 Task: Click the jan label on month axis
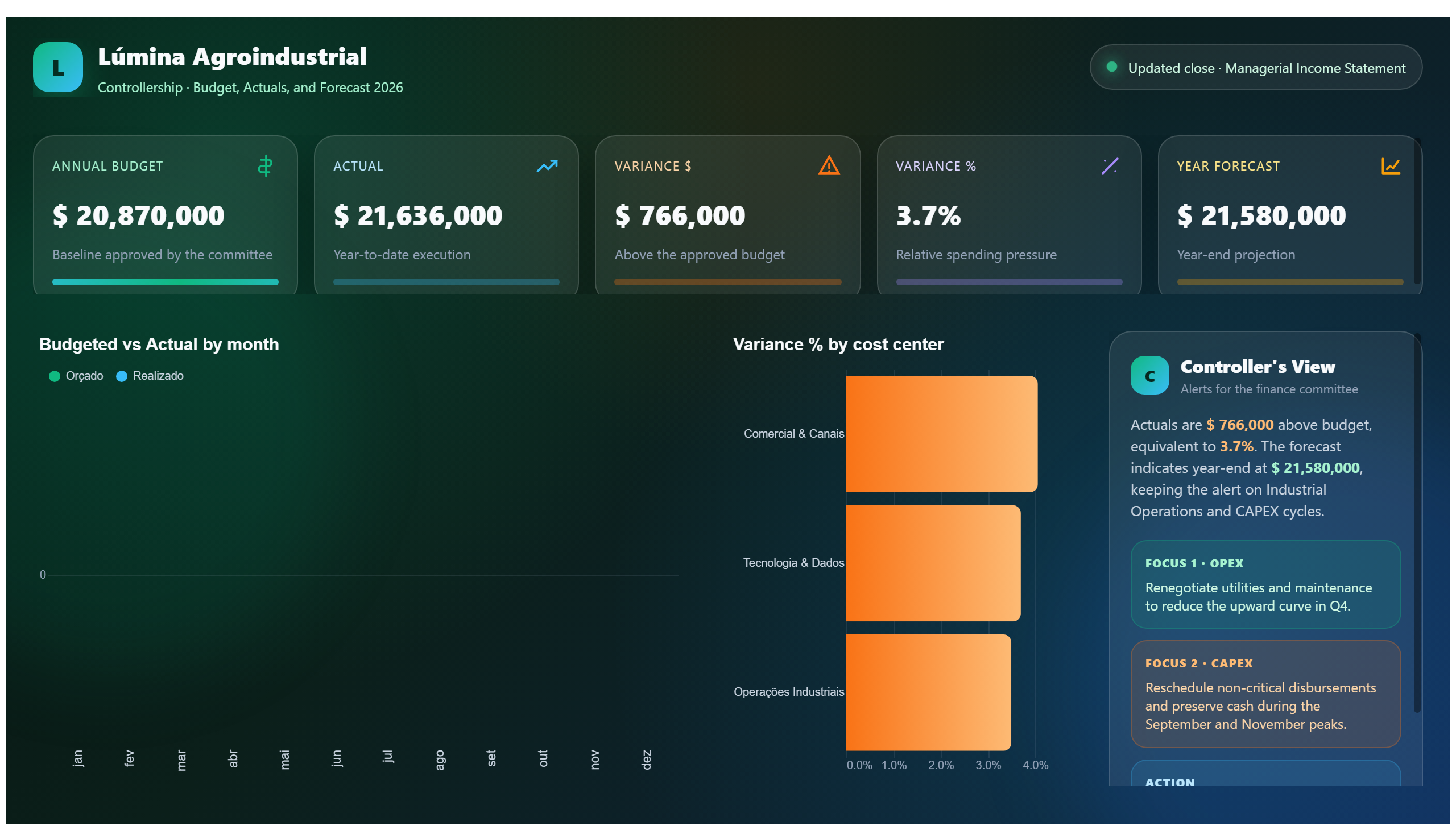click(78, 758)
